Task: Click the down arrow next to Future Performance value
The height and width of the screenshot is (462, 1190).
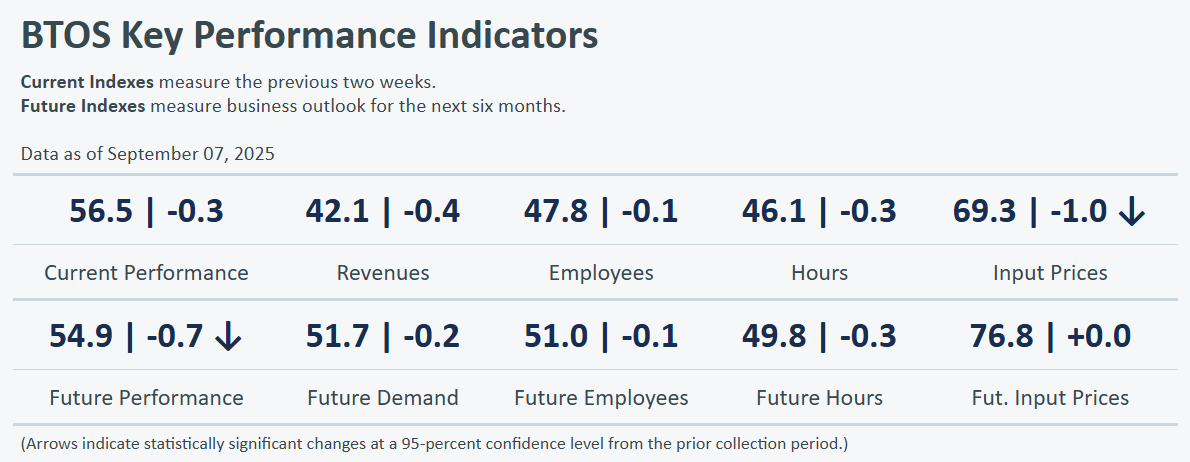Action: tap(228, 338)
